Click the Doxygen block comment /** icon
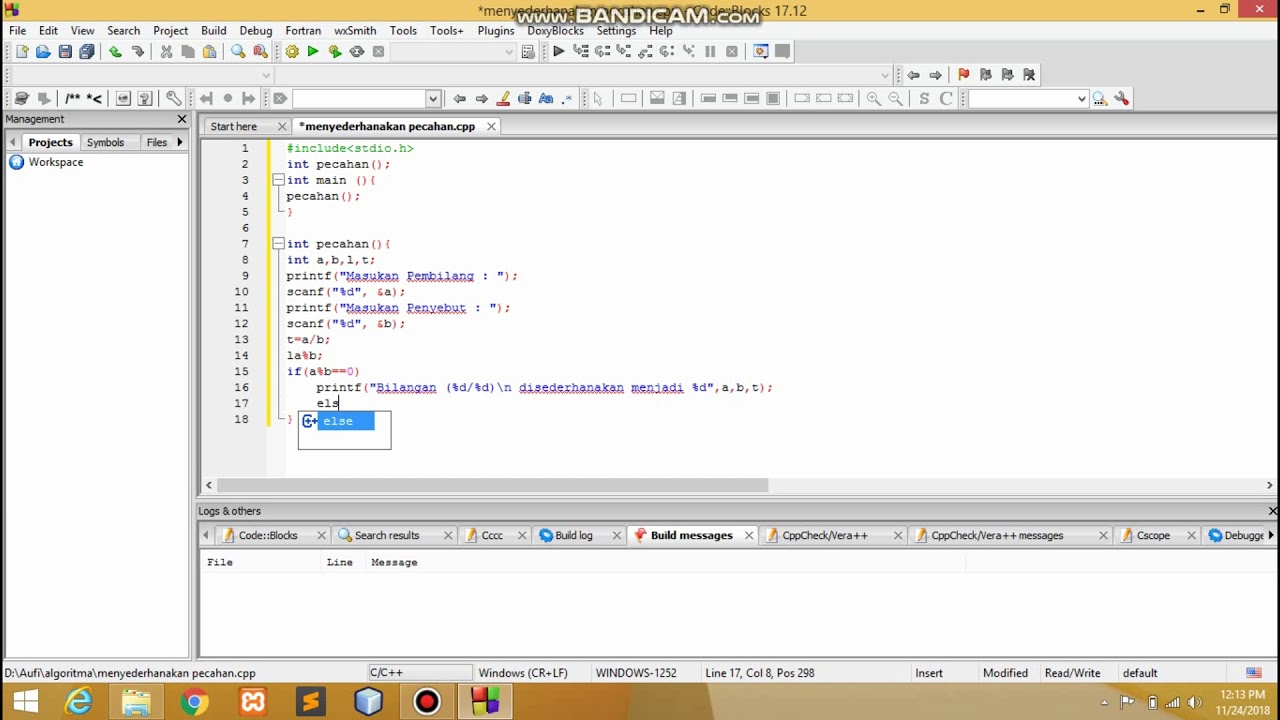The width and height of the screenshot is (1280, 720). 72,98
